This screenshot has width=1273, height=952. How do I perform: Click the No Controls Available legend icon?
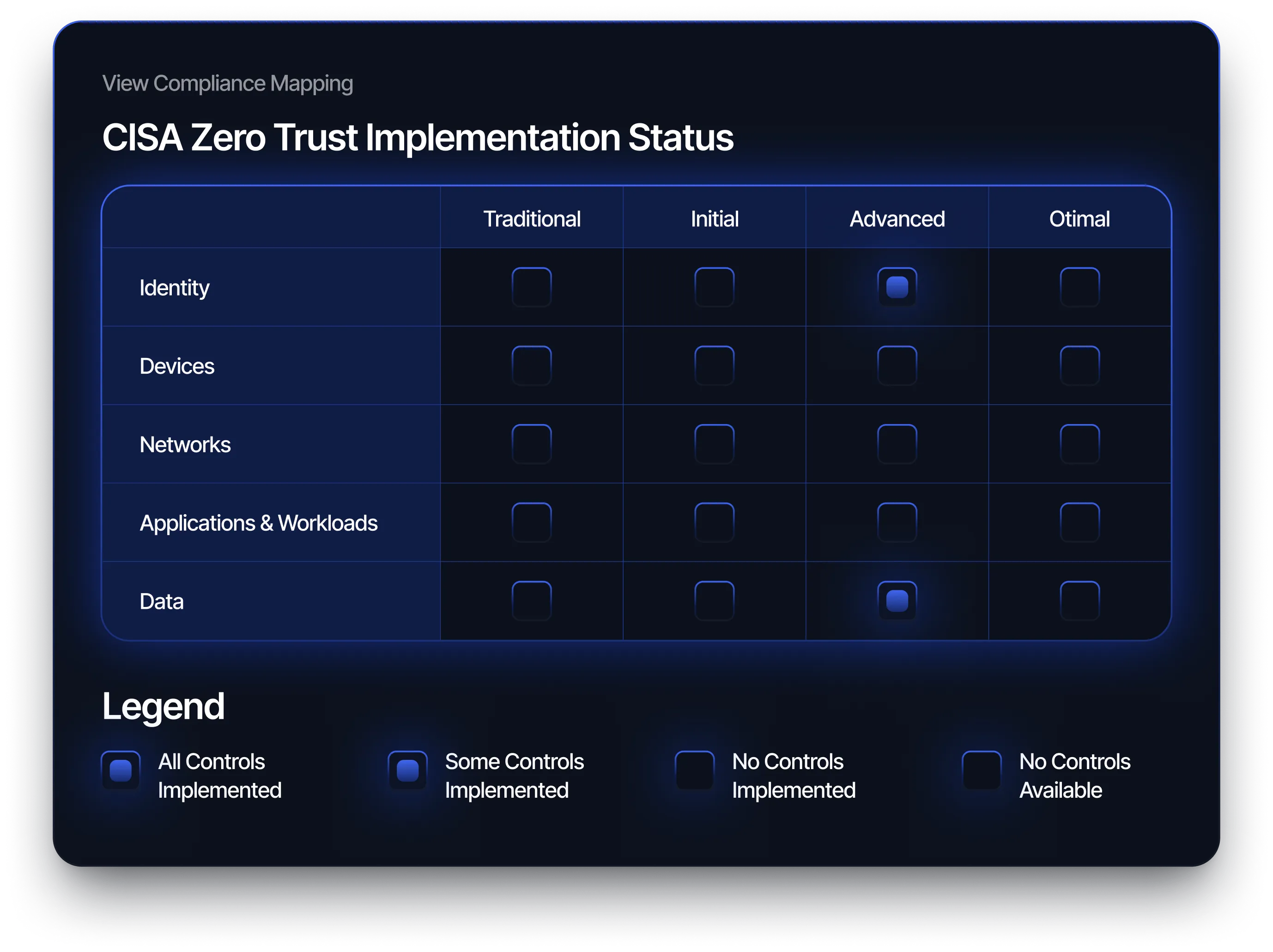click(x=981, y=770)
